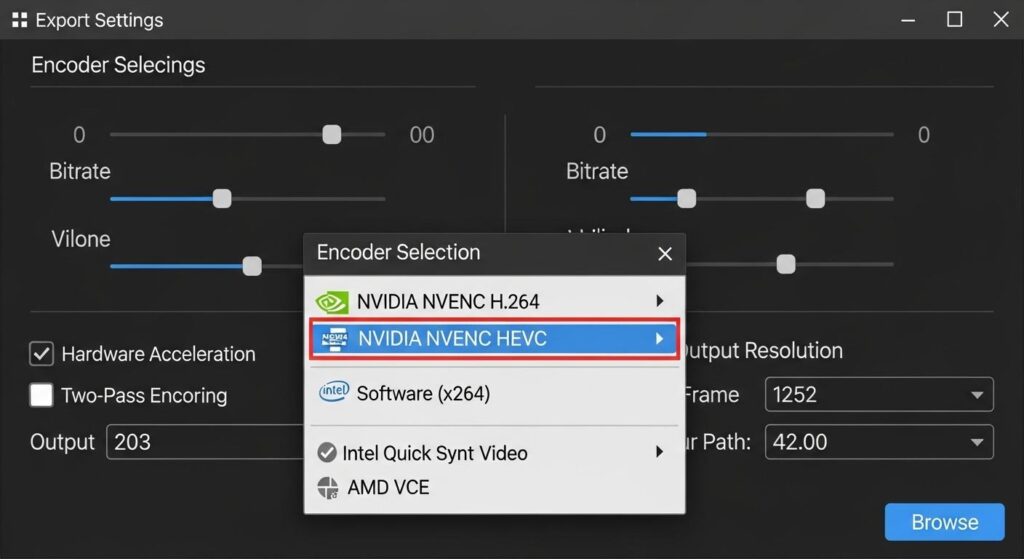This screenshot has width=1024, height=559.
Task: Disable the Hardware Acceleration checkbox
Action: [x=42, y=354]
